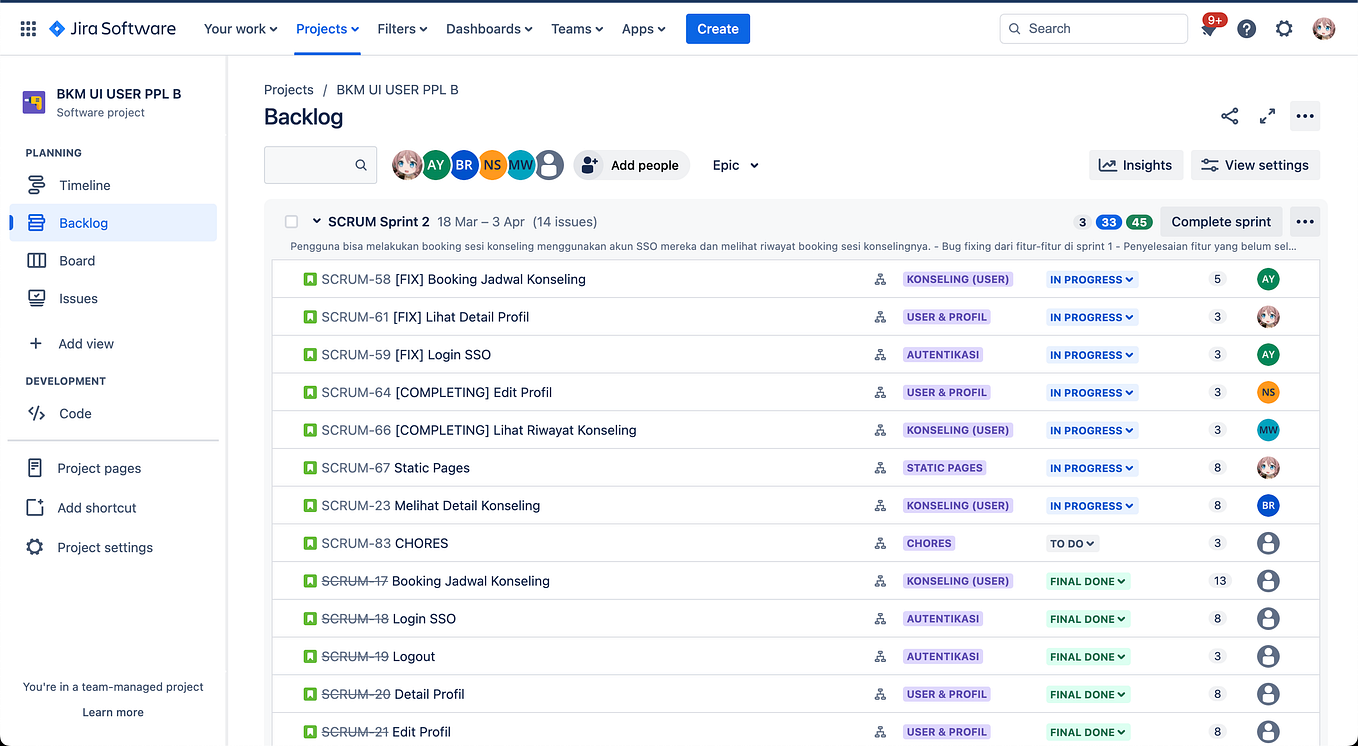Open the Dashboards menu
This screenshot has width=1358, height=746.
point(489,29)
